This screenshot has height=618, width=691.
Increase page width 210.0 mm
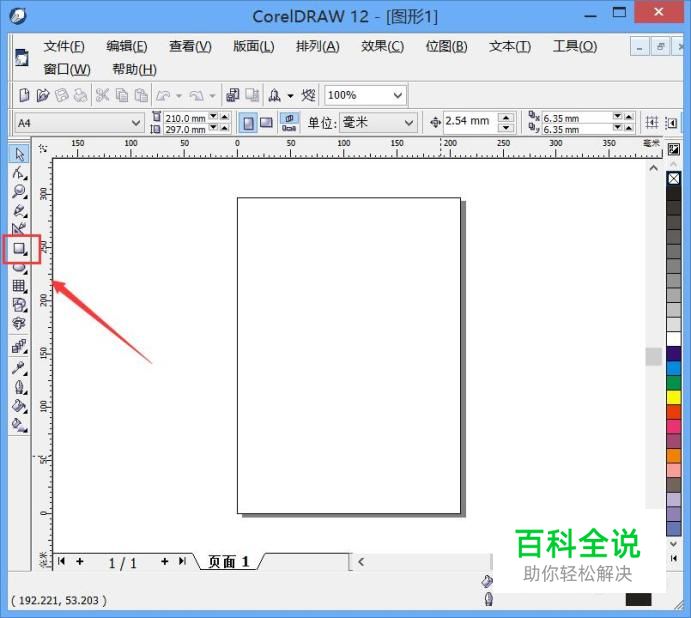(x=225, y=116)
